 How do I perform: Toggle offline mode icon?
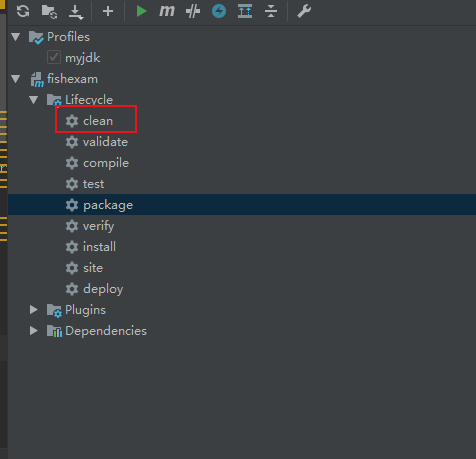[193, 12]
